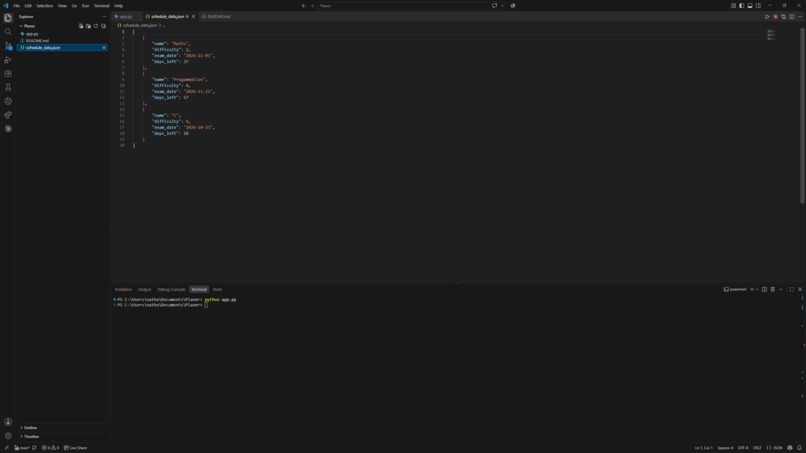This screenshot has width=806, height=453.
Task: Split the editor to the right
Action: point(792,16)
